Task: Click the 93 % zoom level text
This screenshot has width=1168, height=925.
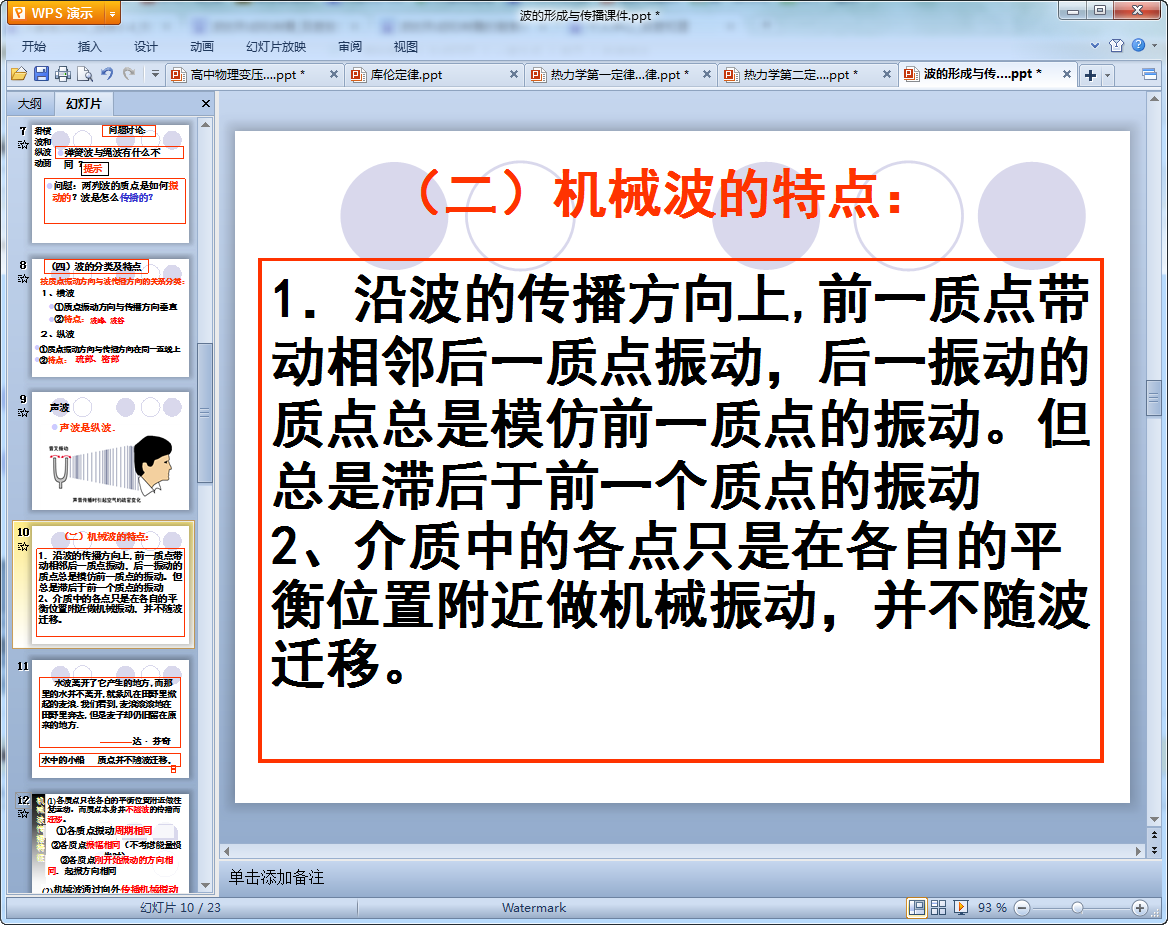Action: [x=992, y=907]
